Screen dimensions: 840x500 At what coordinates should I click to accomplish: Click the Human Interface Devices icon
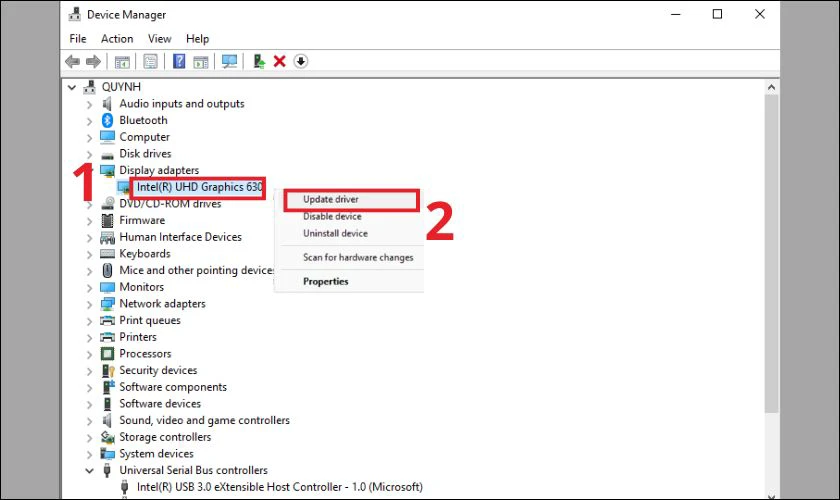point(107,237)
